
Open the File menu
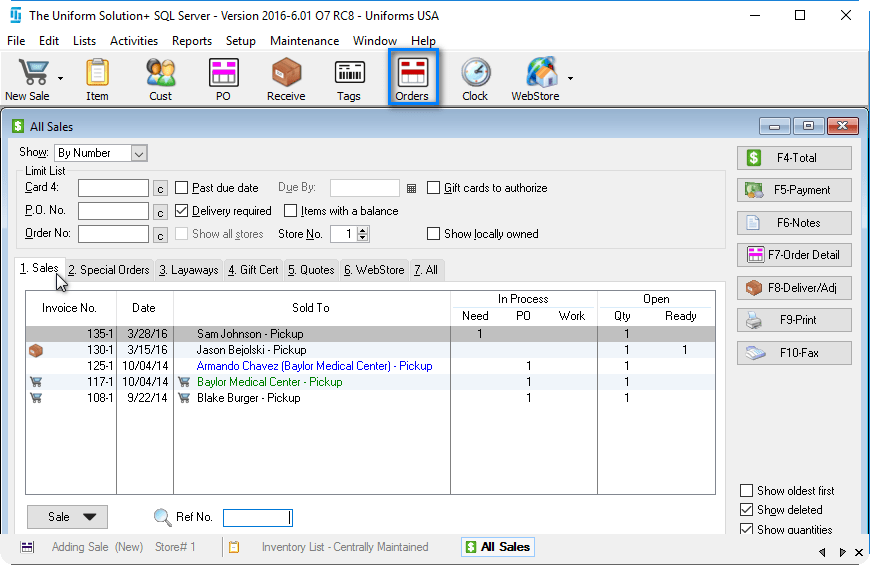[16, 41]
